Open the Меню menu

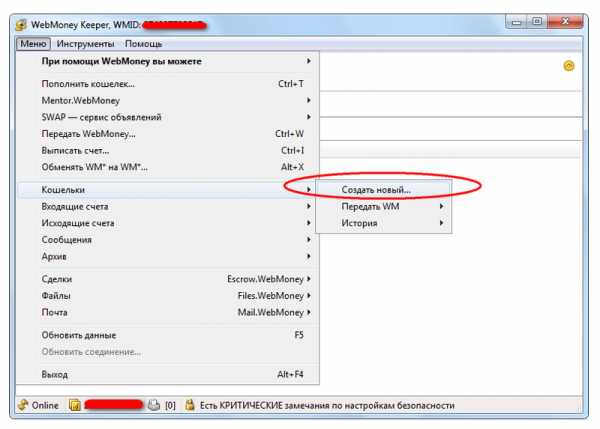tap(33, 44)
